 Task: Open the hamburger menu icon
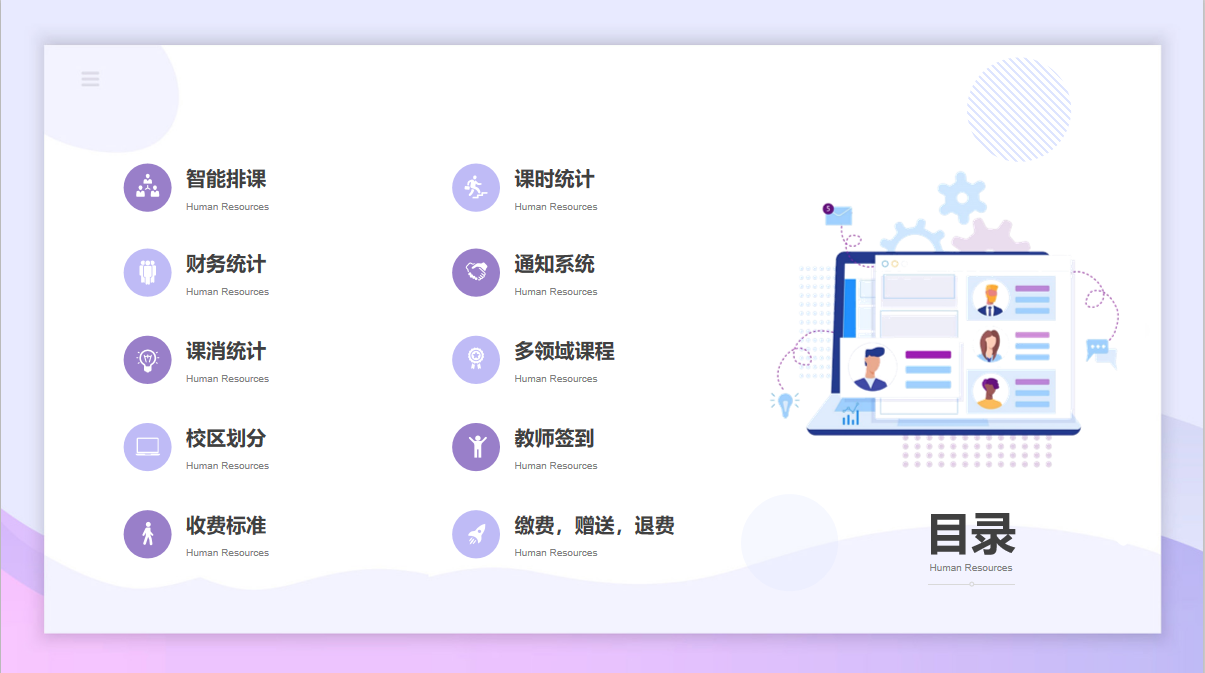point(90,79)
